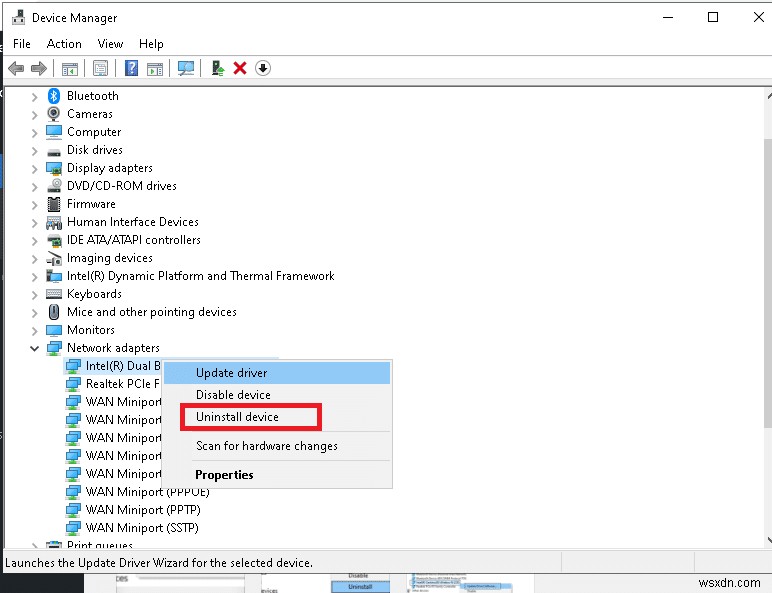Screen dimensions: 772x593
Task: Click the Show/Hide Action Pane toolbar icon
Action: pos(155,68)
